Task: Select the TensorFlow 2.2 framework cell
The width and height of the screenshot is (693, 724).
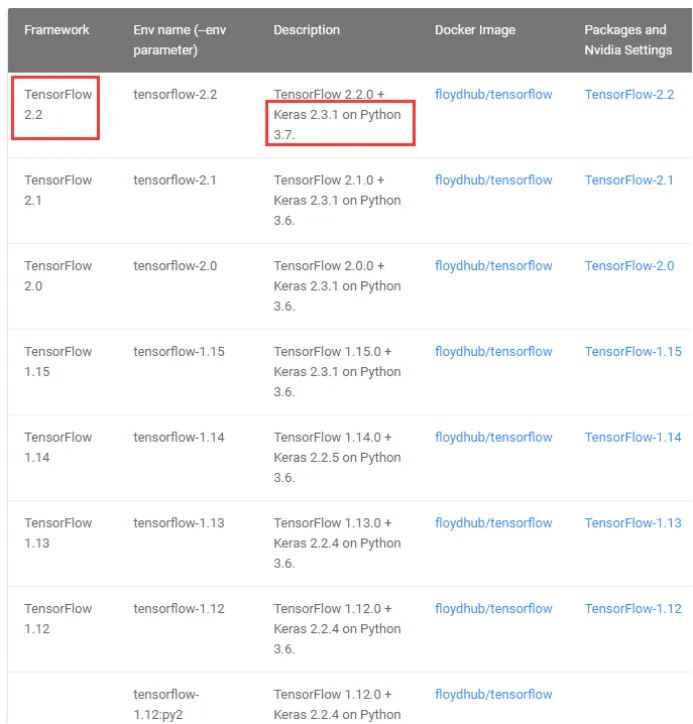Action: 58,105
